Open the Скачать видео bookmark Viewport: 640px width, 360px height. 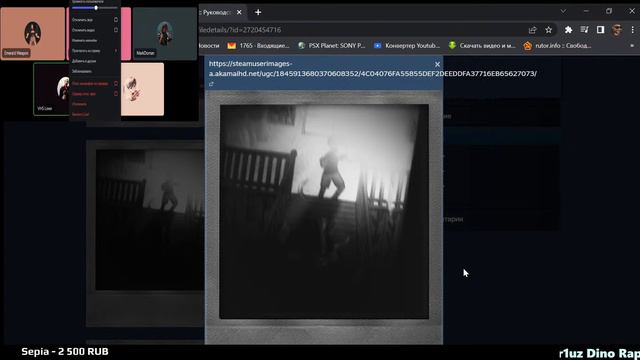click(x=482, y=46)
